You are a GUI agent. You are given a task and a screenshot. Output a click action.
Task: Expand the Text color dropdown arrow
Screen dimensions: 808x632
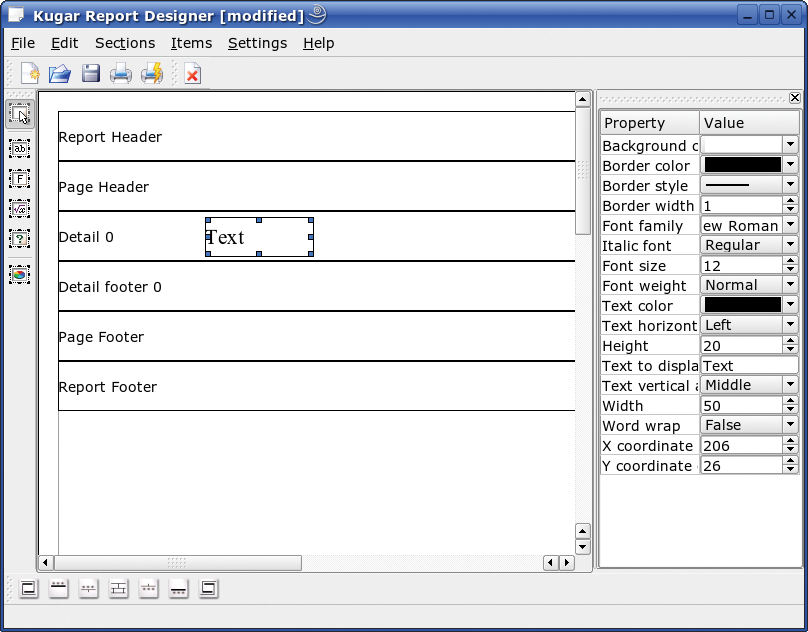[x=790, y=305]
